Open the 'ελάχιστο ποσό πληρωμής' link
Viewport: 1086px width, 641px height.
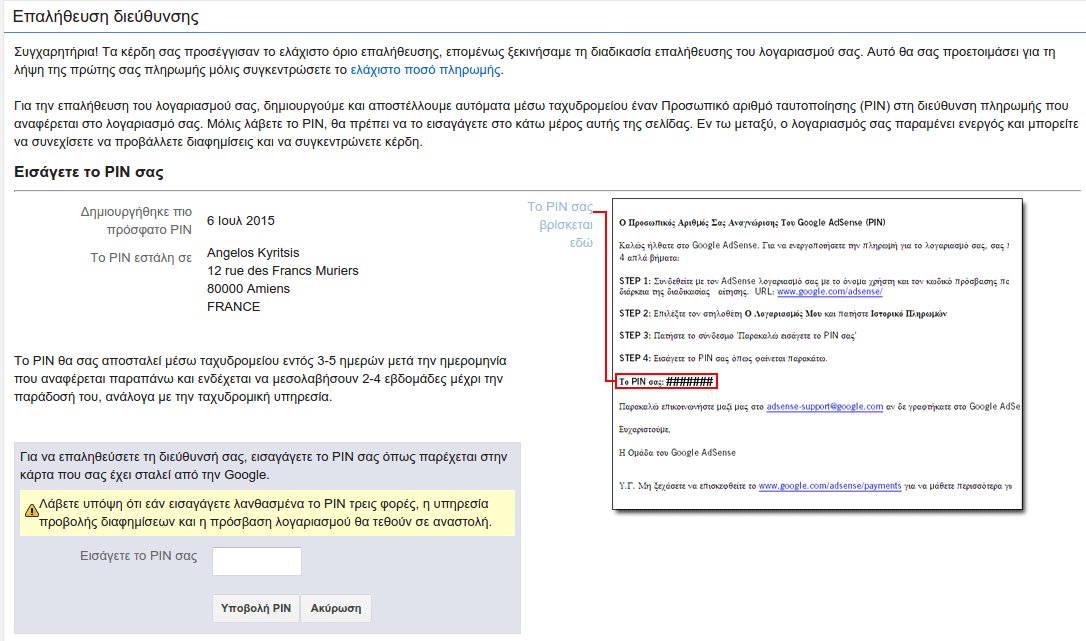(425, 70)
